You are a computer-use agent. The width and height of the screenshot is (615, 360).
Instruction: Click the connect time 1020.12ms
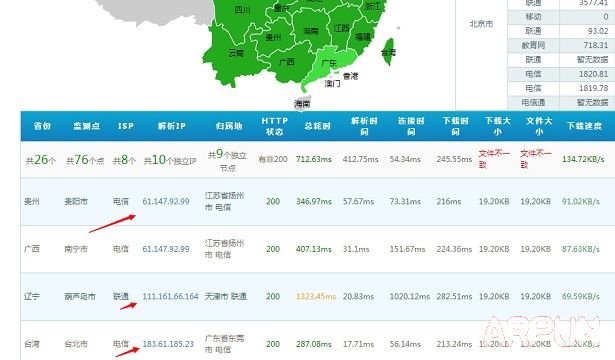tap(409, 296)
